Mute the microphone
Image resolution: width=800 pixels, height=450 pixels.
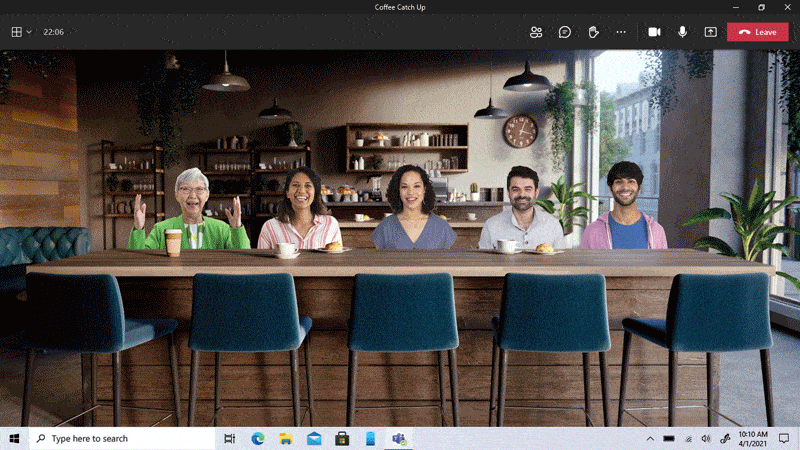coord(682,32)
